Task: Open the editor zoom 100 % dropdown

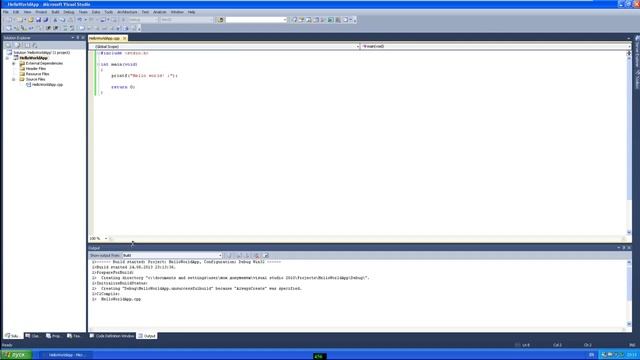Action: (x=106, y=238)
